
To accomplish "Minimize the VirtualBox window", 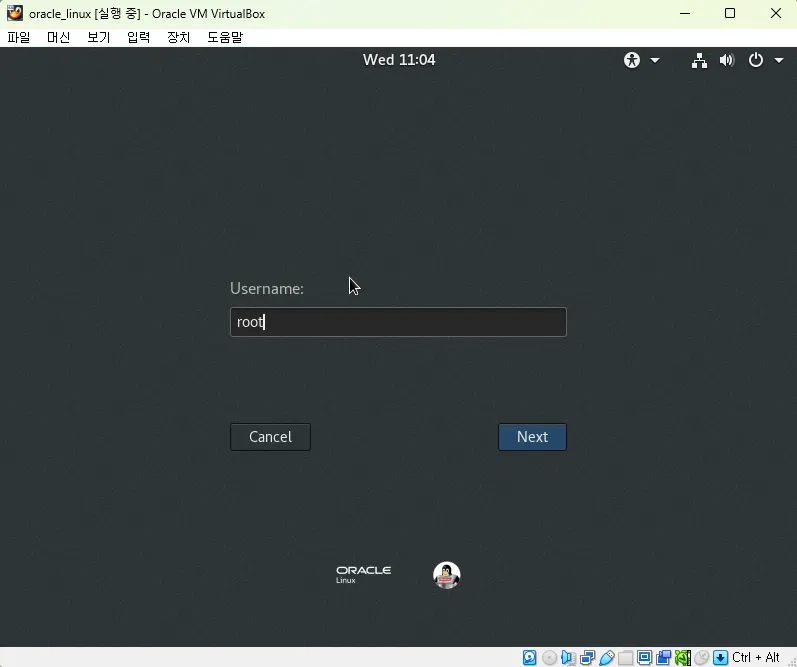I will click(x=685, y=14).
